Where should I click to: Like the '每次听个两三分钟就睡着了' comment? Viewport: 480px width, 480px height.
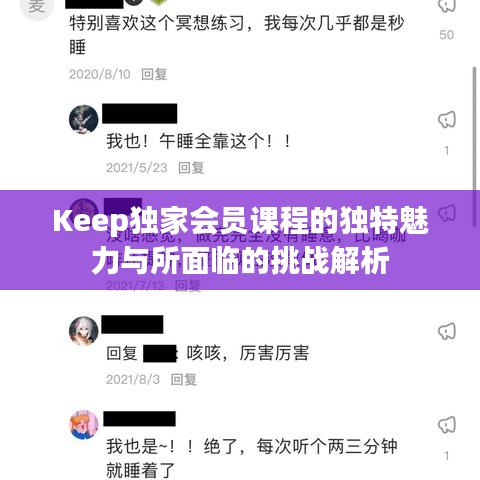[x=447, y=425]
